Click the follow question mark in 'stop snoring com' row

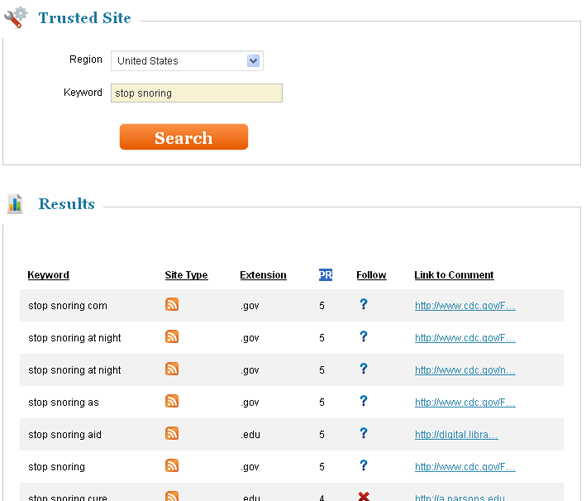(364, 304)
